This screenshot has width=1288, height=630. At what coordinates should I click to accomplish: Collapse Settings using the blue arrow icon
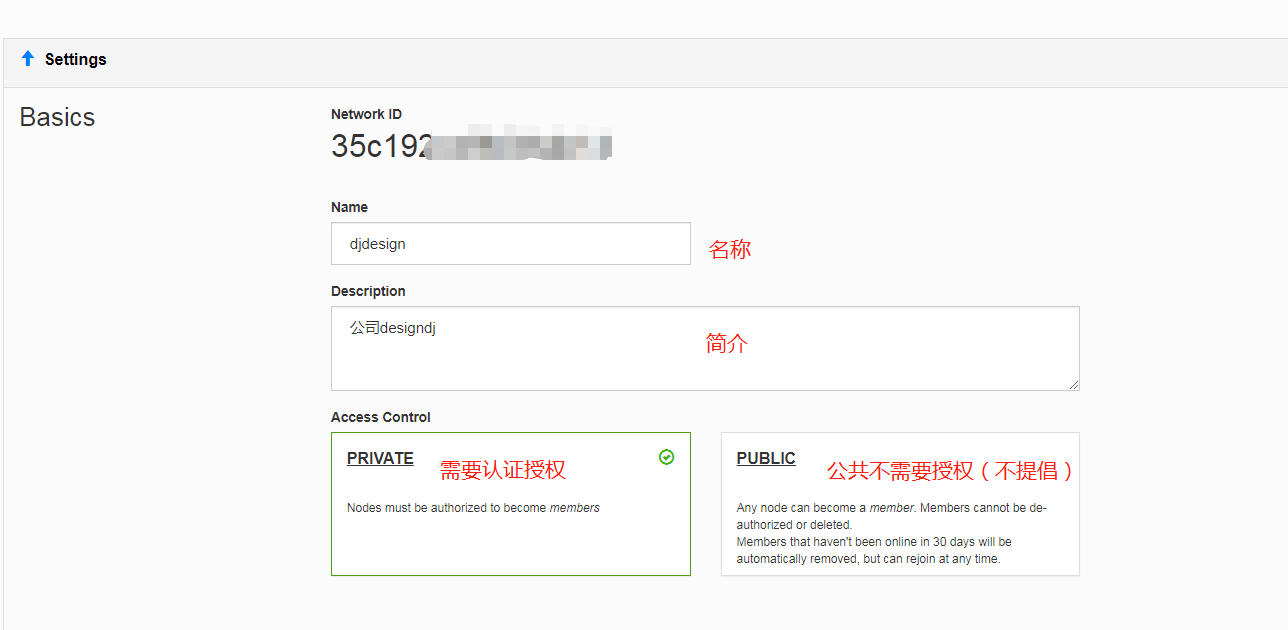[x=27, y=59]
